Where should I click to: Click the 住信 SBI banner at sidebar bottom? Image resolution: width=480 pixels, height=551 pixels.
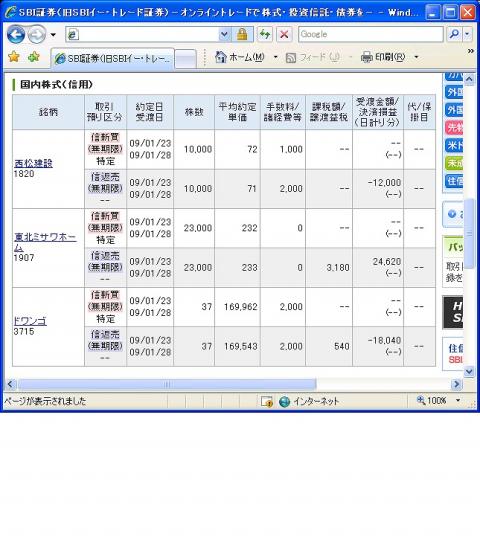[x=453, y=354]
